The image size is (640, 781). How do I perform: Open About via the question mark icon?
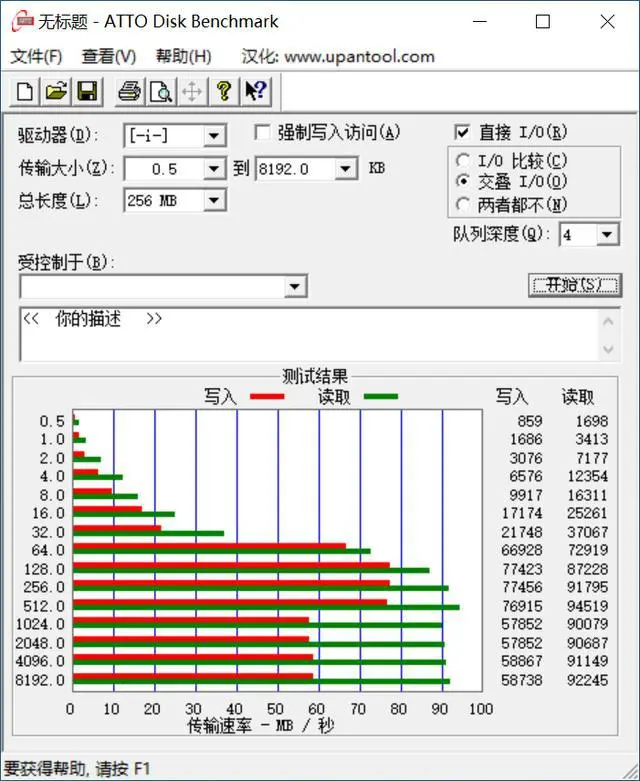224,92
